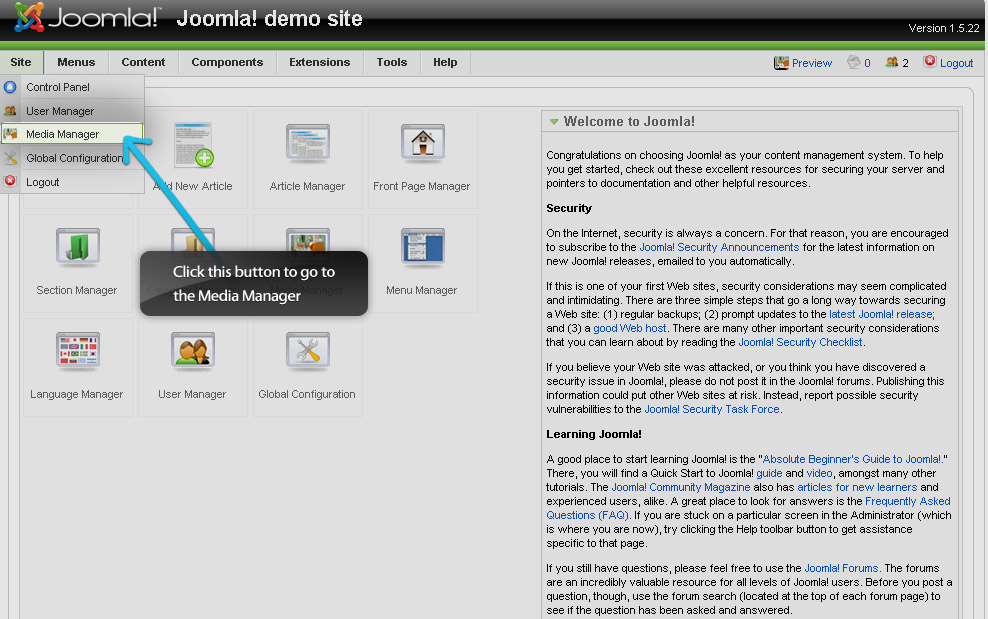Open the Help menu

(x=445, y=62)
